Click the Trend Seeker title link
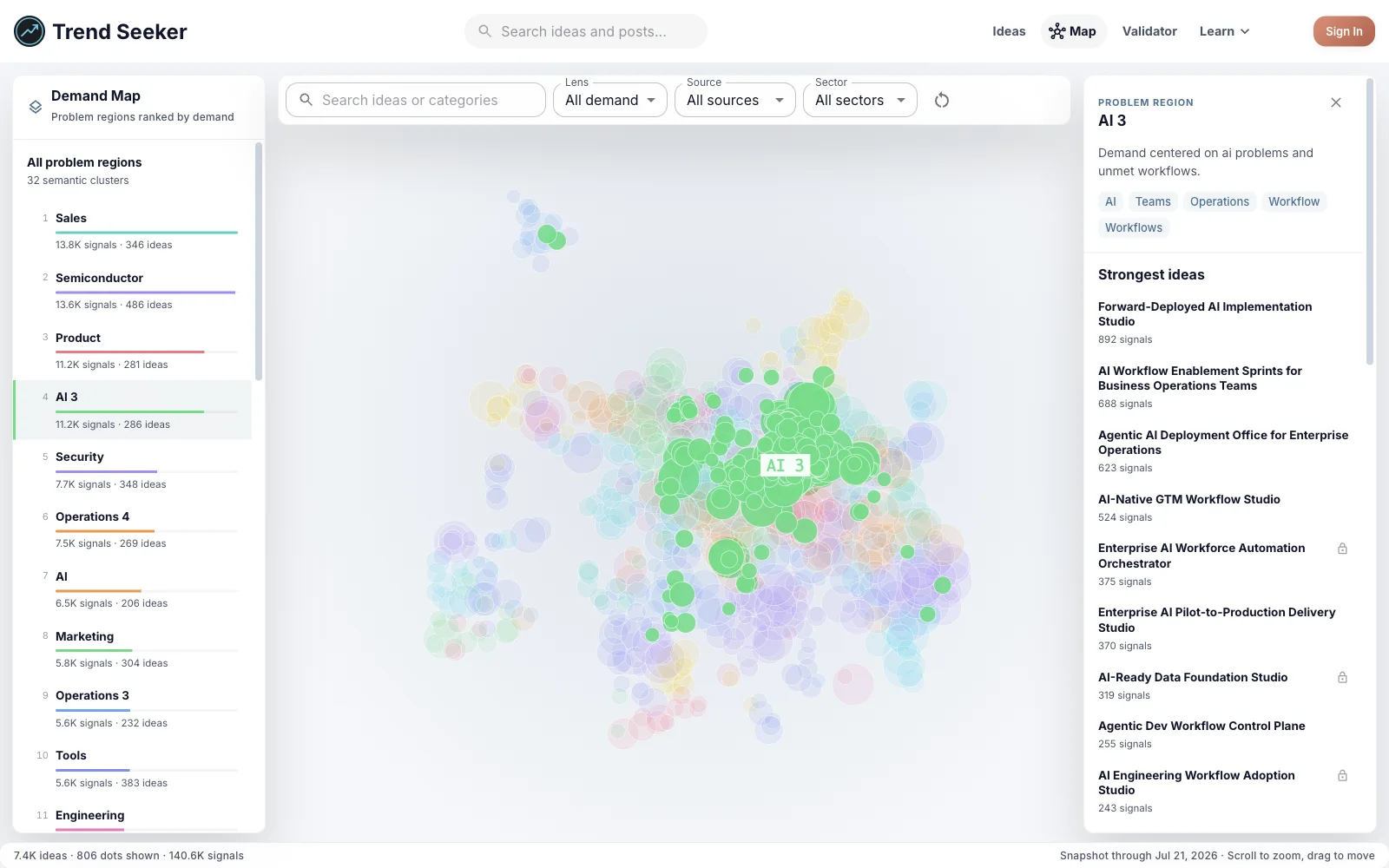Image resolution: width=1389 pixels, height=868 pixels. (120, 31)
